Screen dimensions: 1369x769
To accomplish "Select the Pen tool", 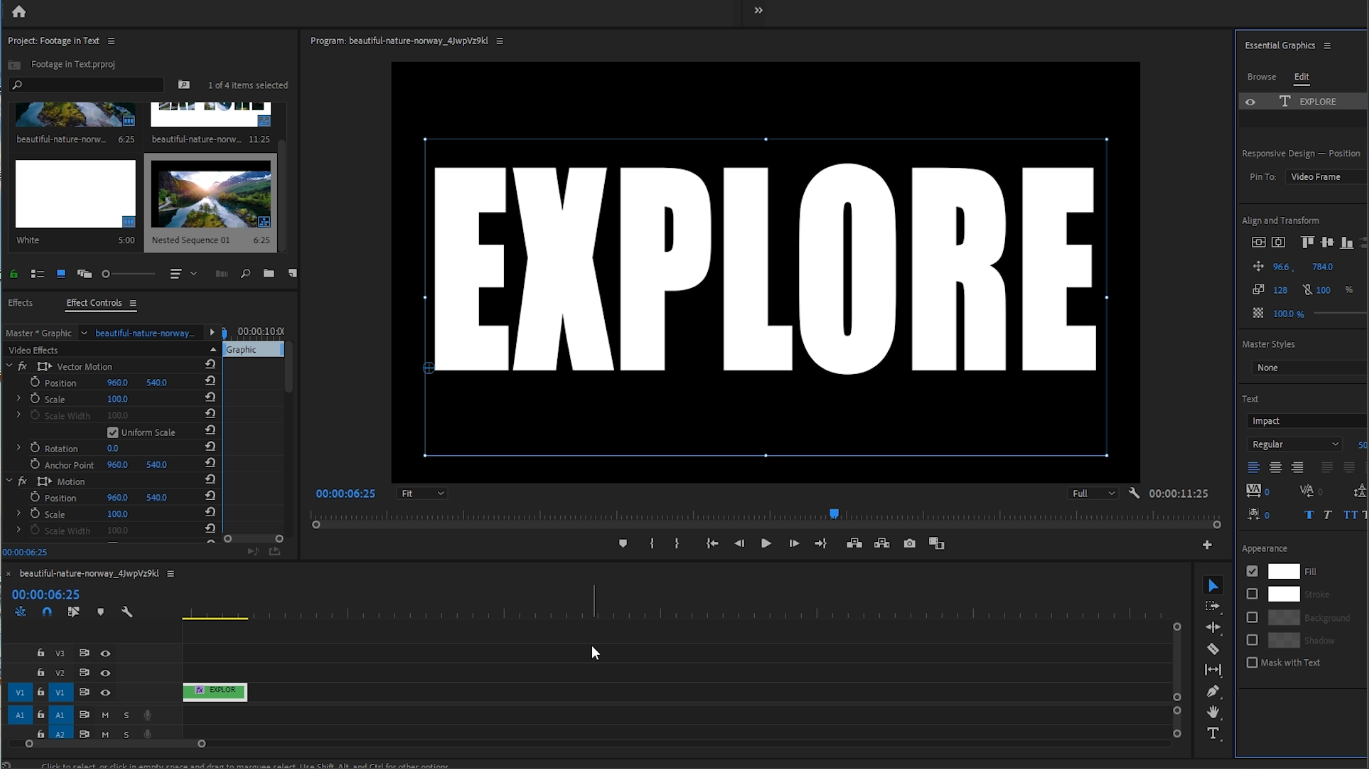I will pos(1213,691).
